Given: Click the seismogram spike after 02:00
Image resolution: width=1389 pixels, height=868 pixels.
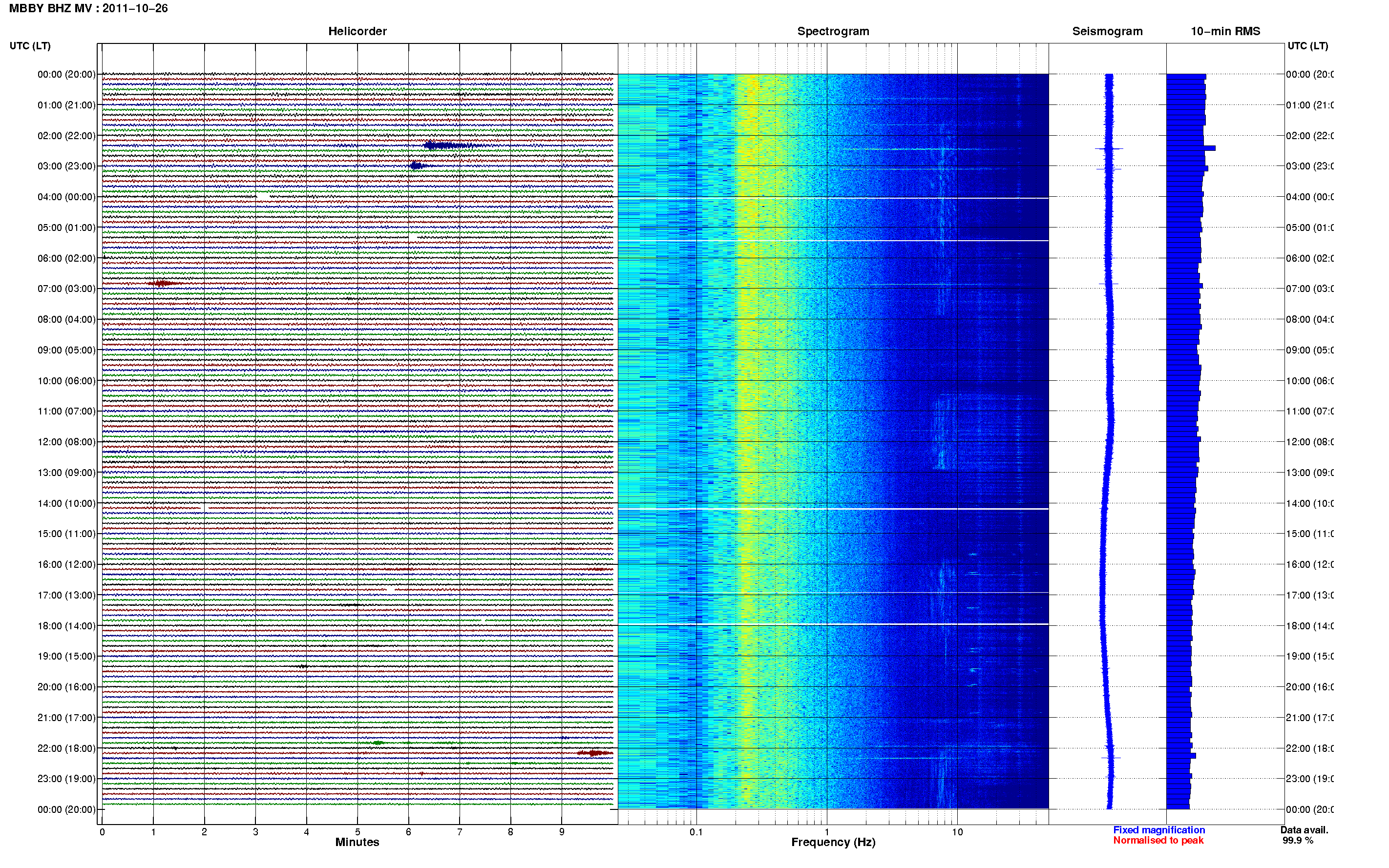Looking at the screenshot, I should click(1109, 149).
